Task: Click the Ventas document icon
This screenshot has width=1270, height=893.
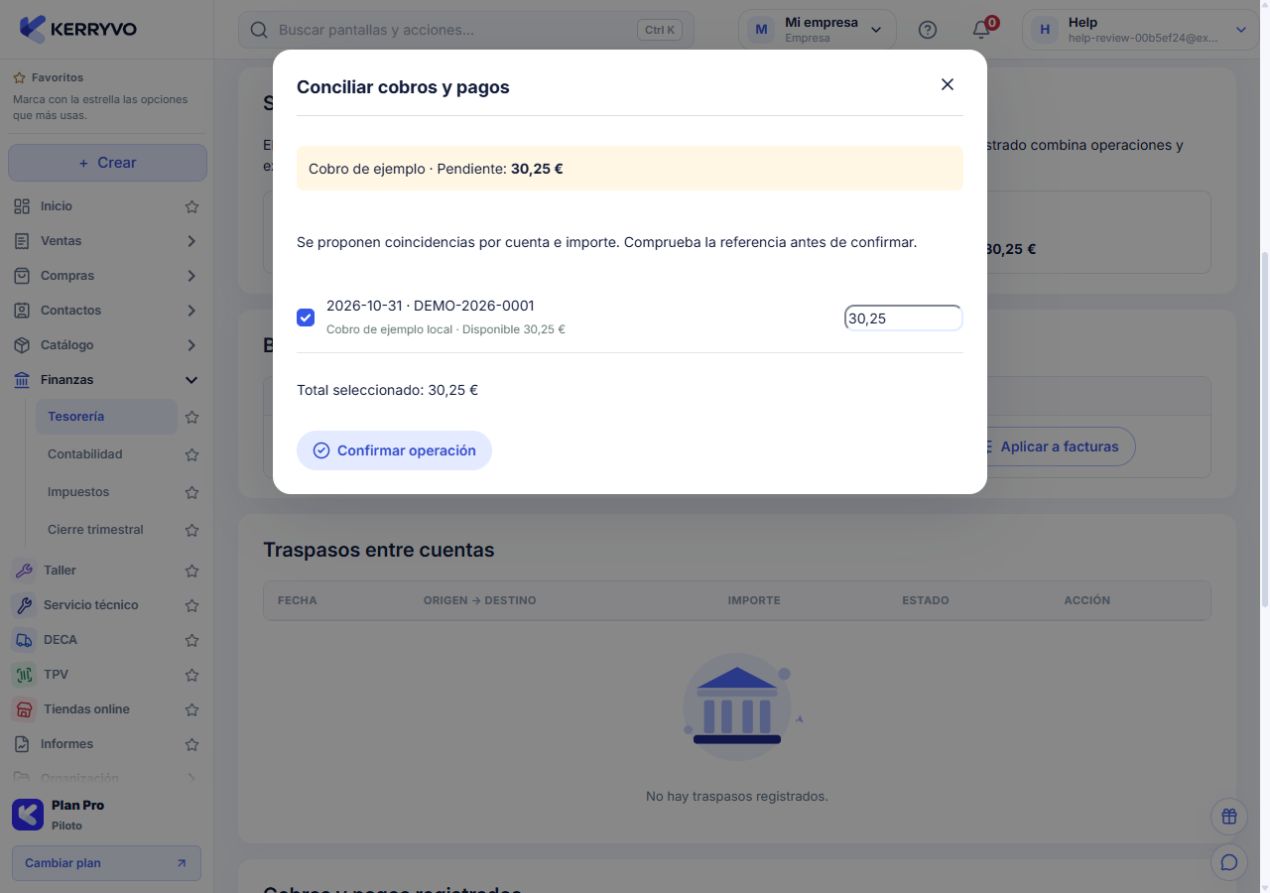Action: coord(22,241)
